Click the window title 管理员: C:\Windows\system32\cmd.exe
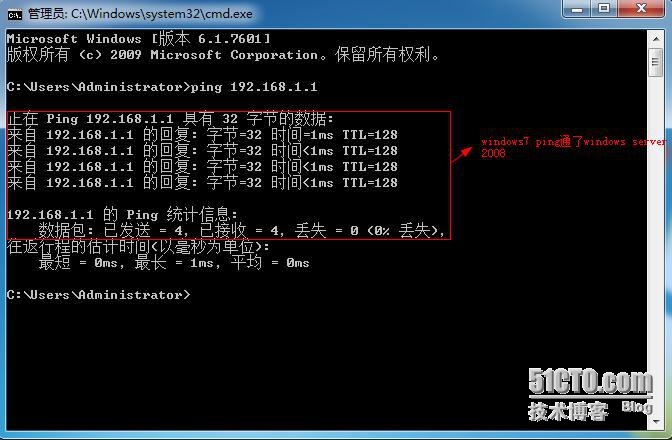Screen dimensions: 672x440 [x=140, y=14]
